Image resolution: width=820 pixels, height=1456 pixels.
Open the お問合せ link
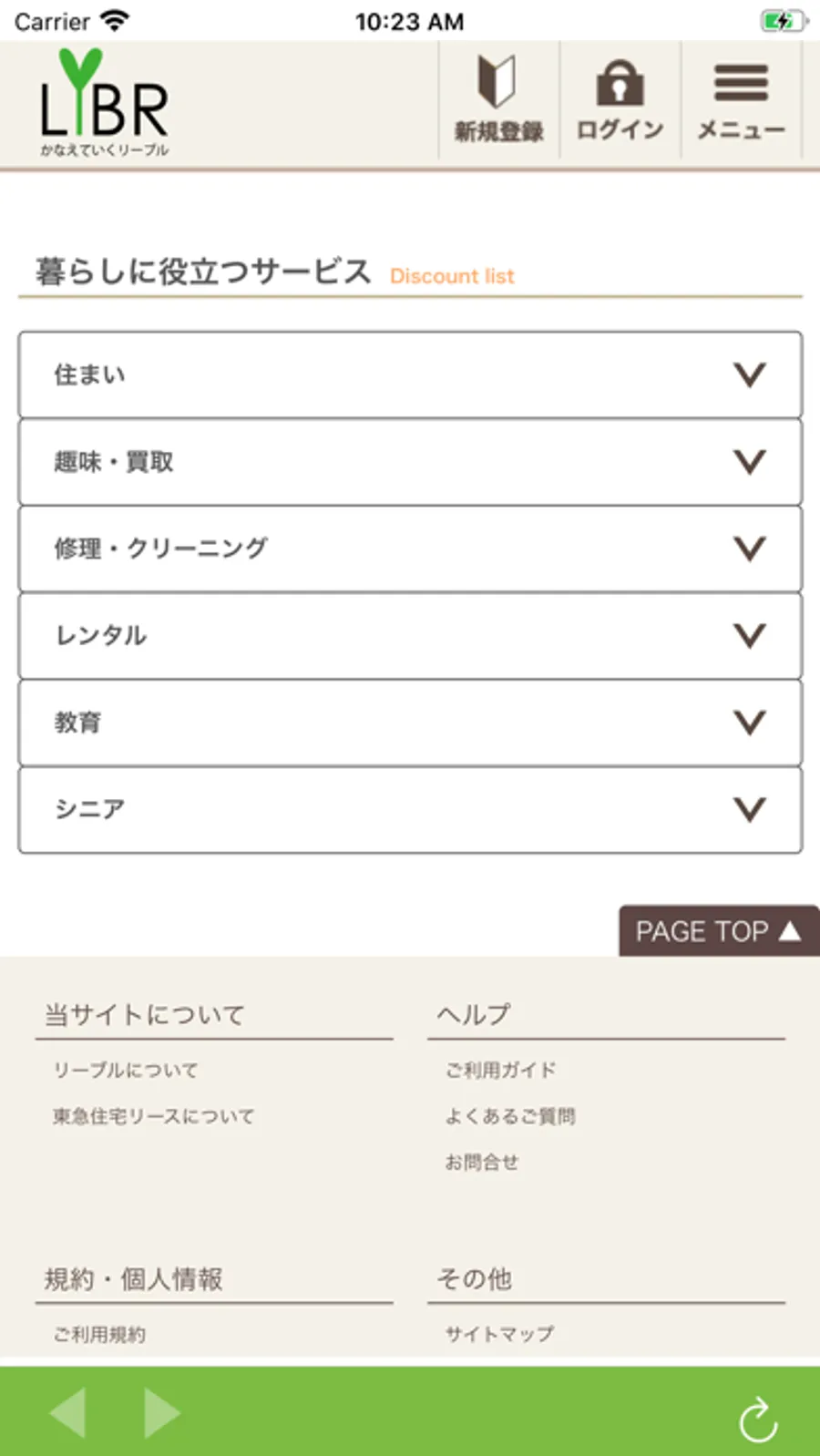click(482, 1162)
